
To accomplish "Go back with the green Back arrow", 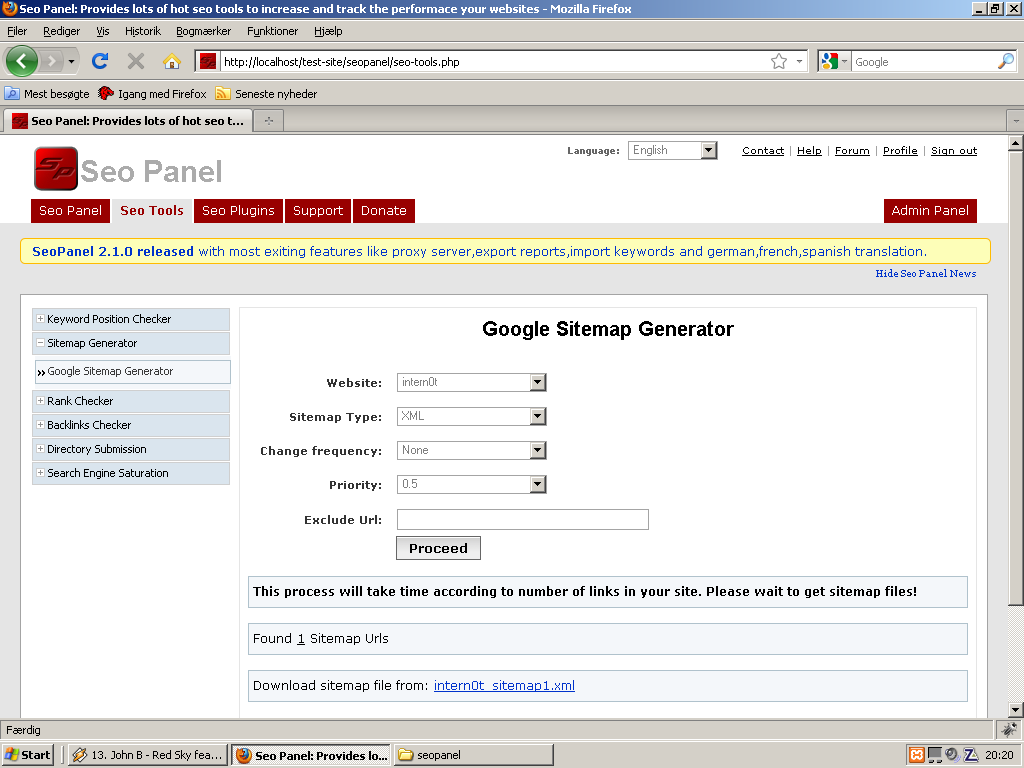I will (x=22, y=61).
